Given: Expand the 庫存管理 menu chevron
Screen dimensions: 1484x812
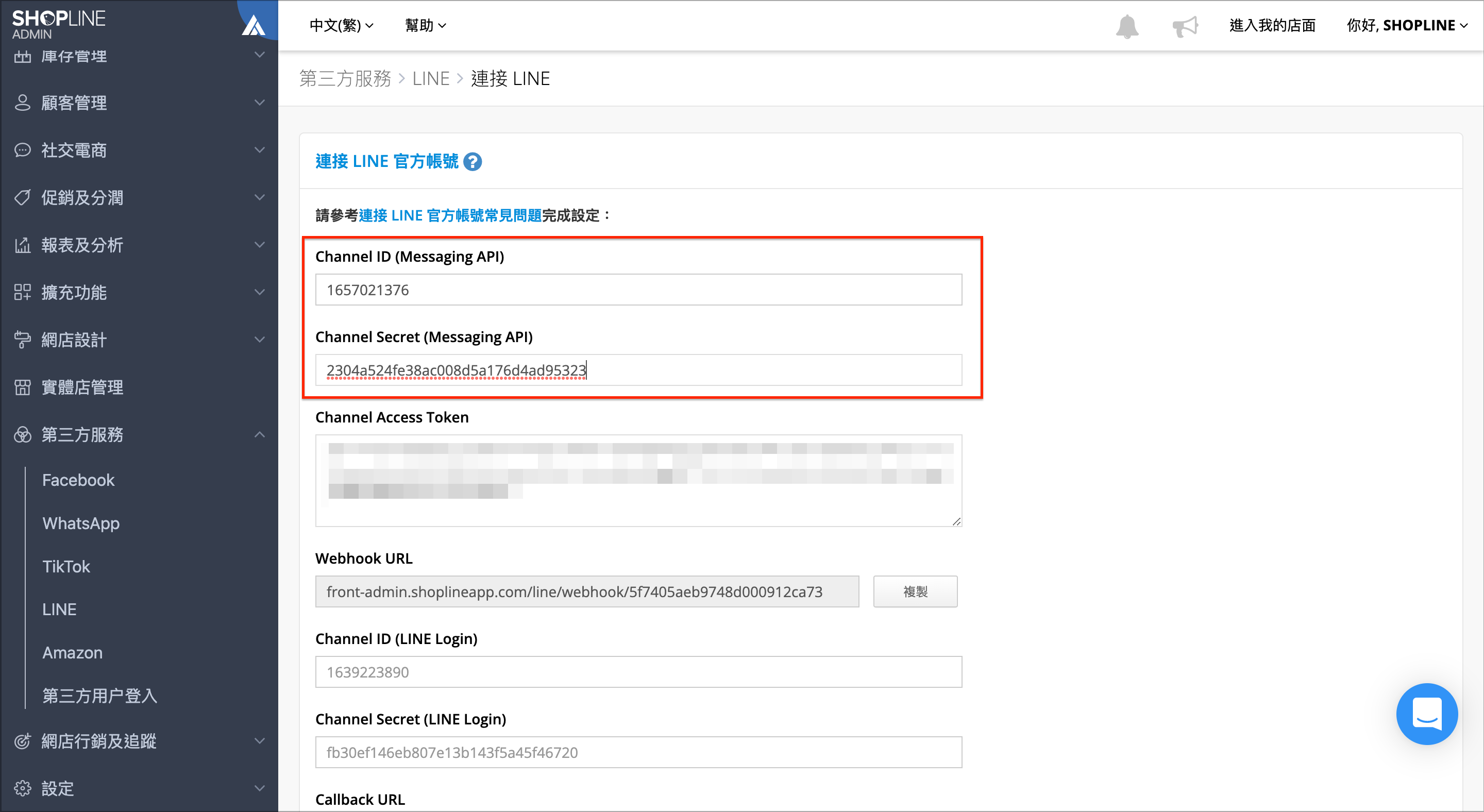Looking at the screenshot, I should click(260, 55).
